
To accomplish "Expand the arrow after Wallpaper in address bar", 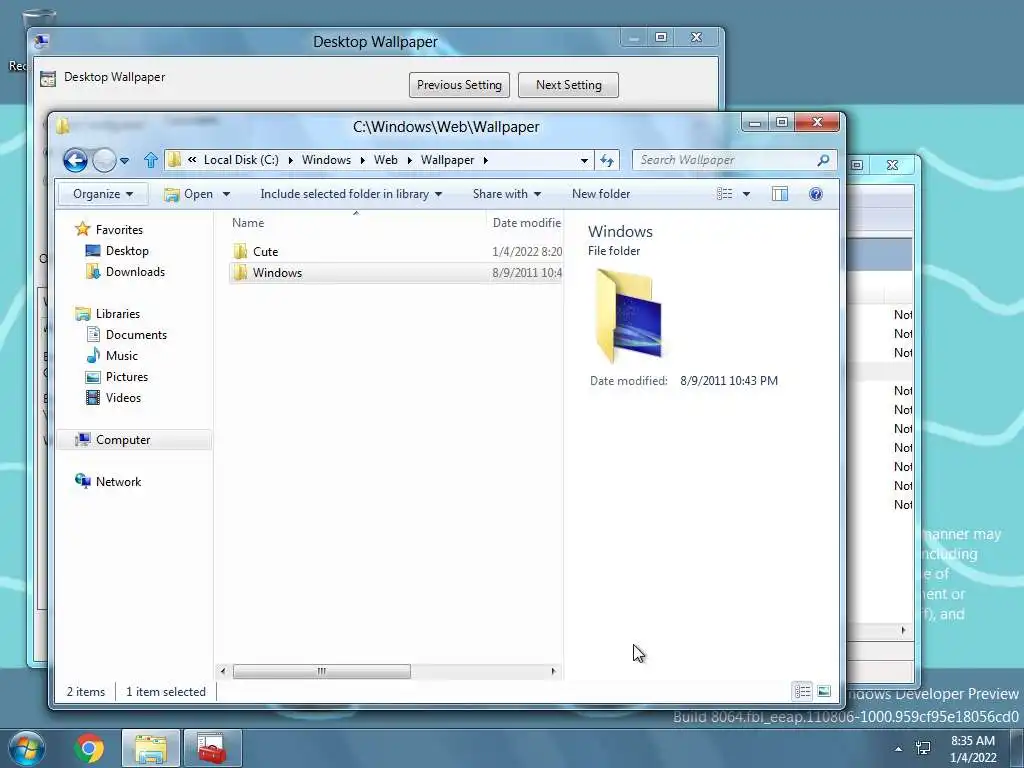I will coord(486,160).
